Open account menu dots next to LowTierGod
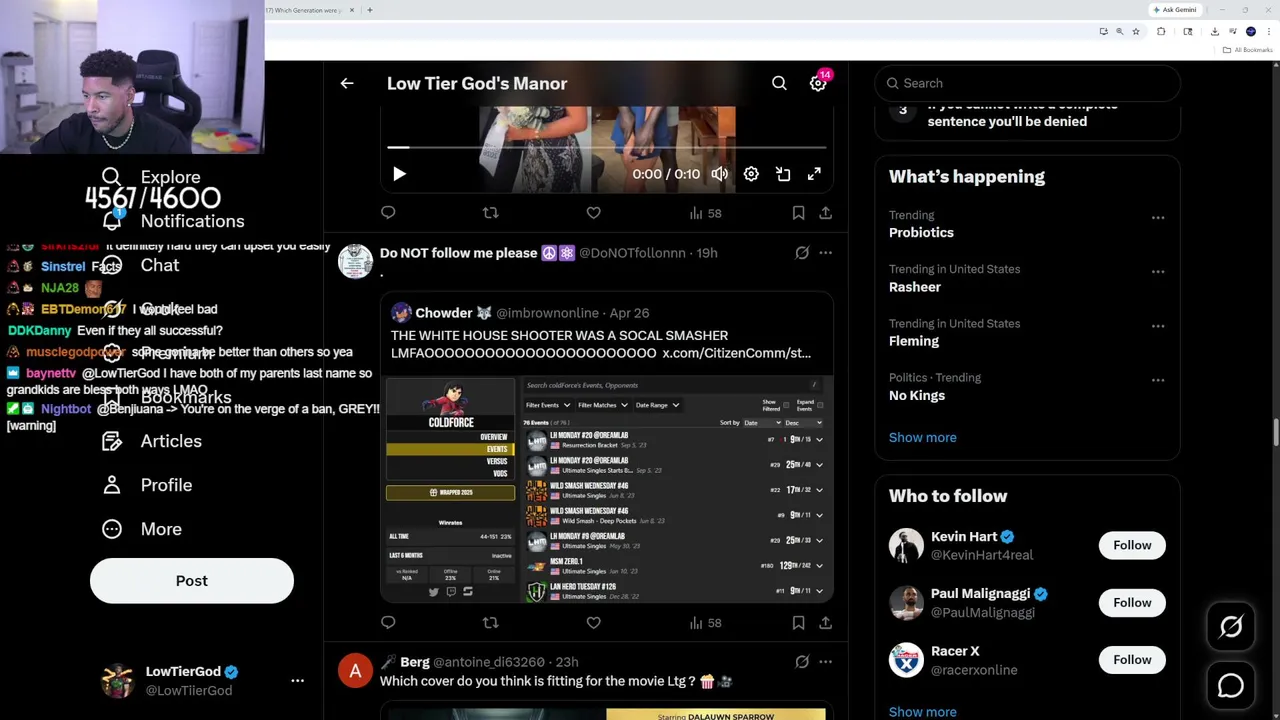The height and width of the screenshot is (720, 1280). tap(297, 680)
